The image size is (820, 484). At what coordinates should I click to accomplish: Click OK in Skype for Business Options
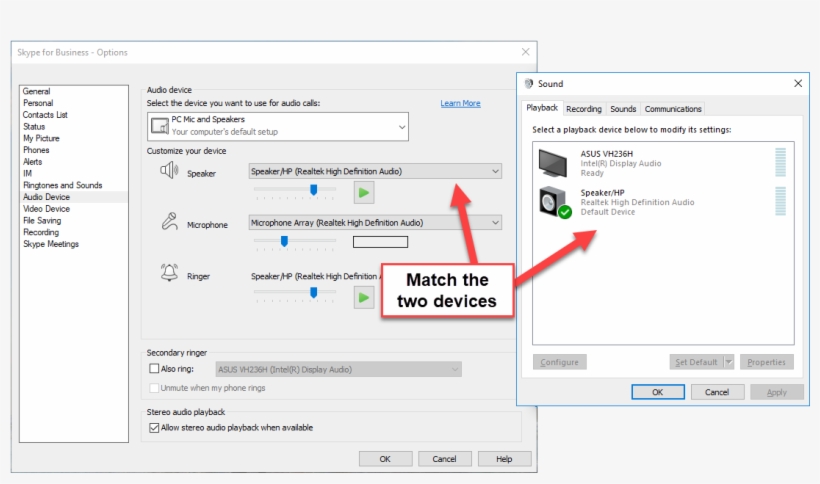385,459
